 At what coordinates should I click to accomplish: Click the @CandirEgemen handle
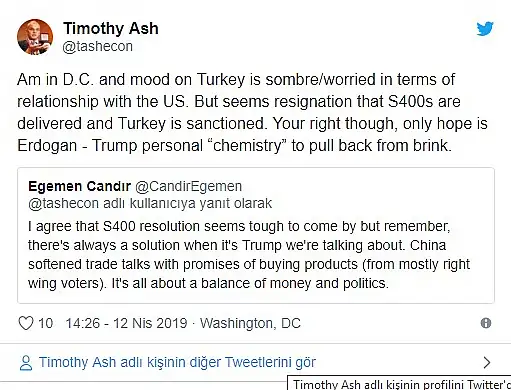188,186
